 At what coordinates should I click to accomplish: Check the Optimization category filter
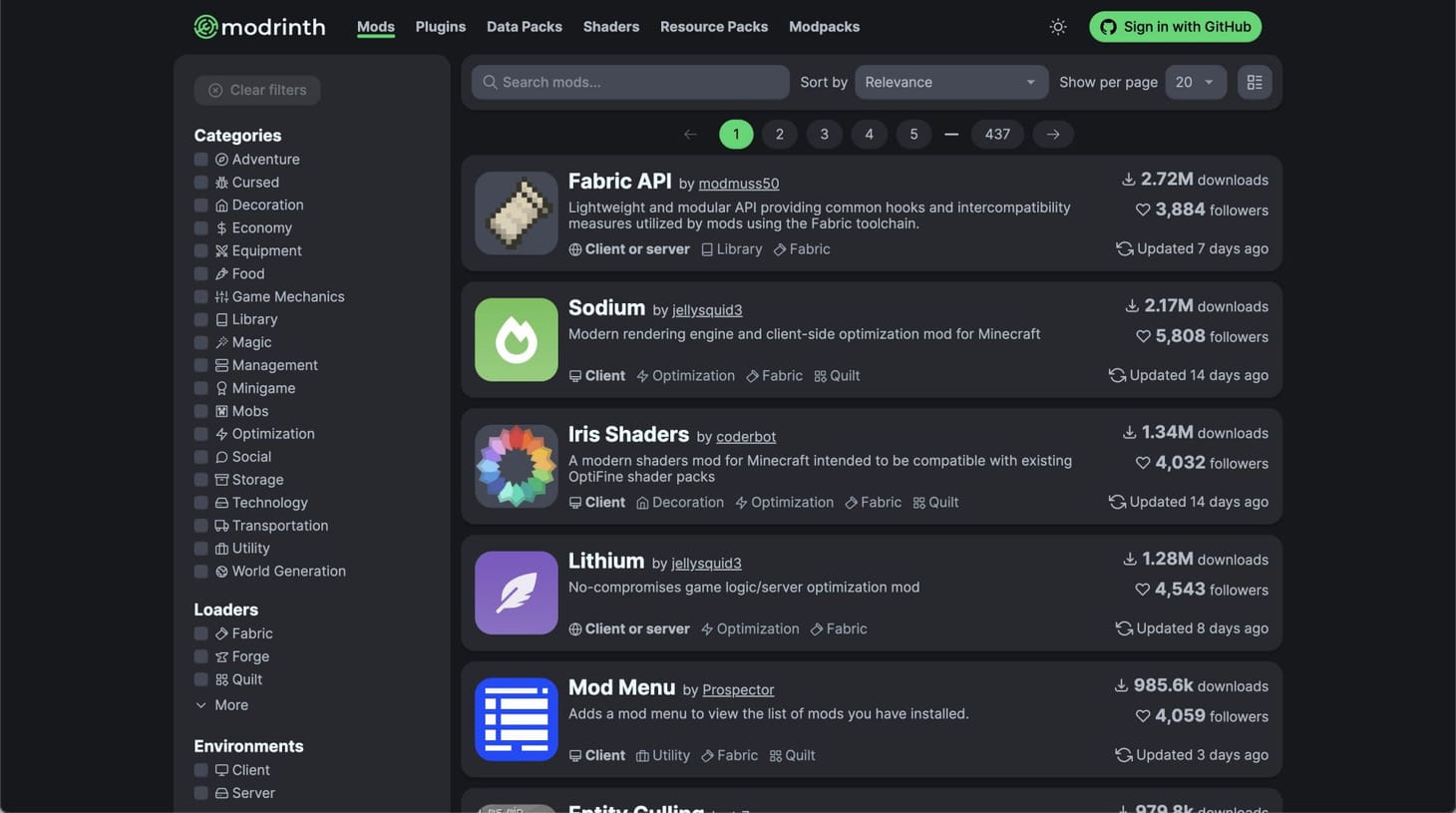201,434
